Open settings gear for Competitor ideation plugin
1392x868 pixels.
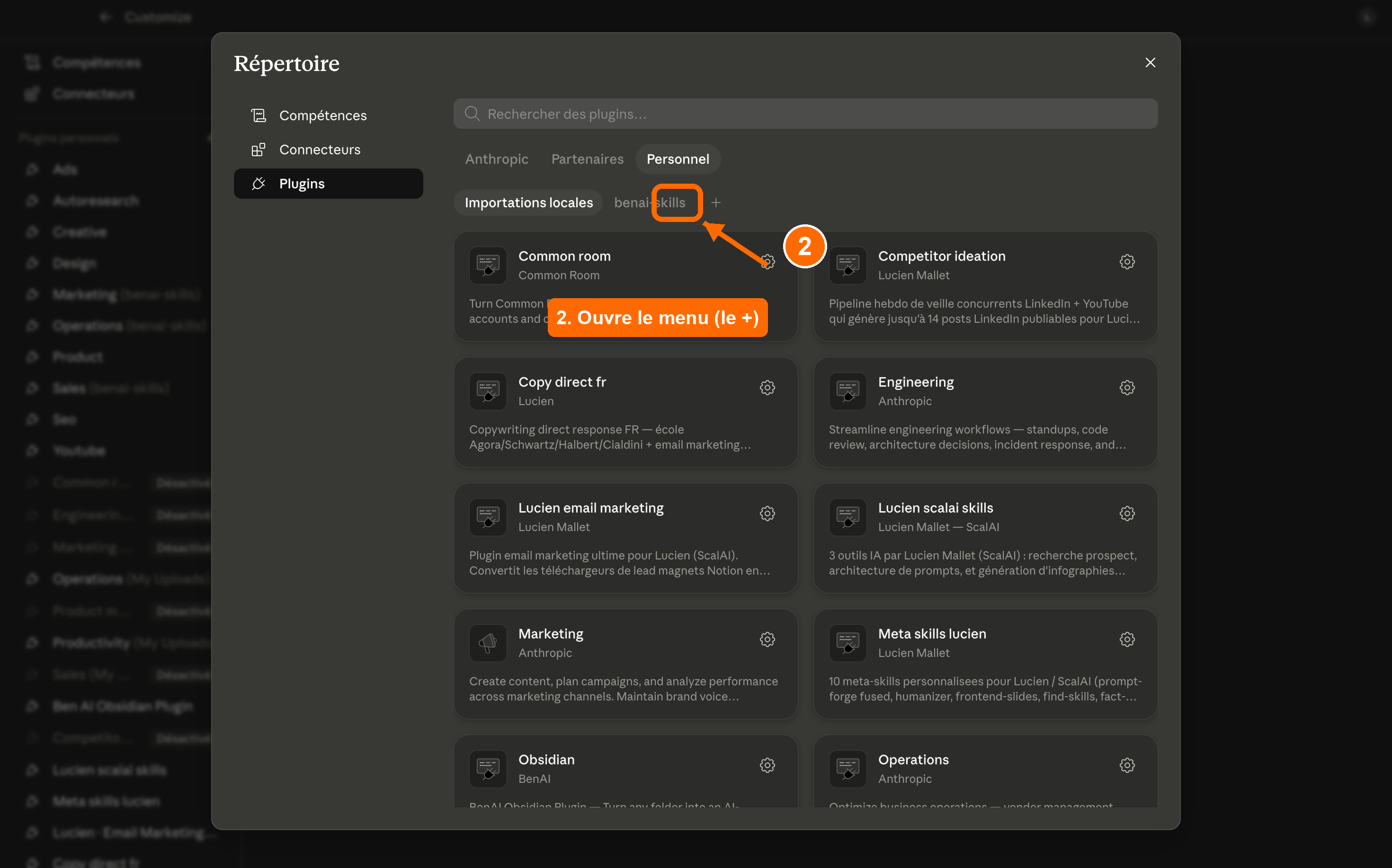(x=1127, y=262)
